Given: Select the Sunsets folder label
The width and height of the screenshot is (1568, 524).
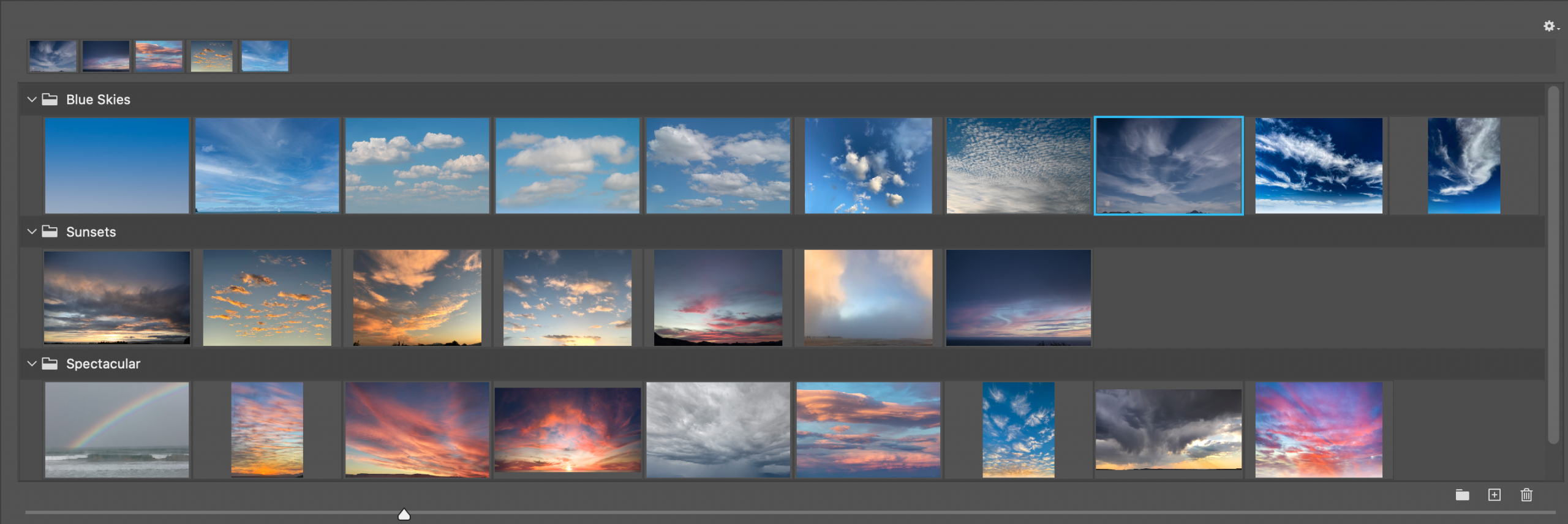Looking at the screenshot, I should pyautogui.click(x=91, y=232).
